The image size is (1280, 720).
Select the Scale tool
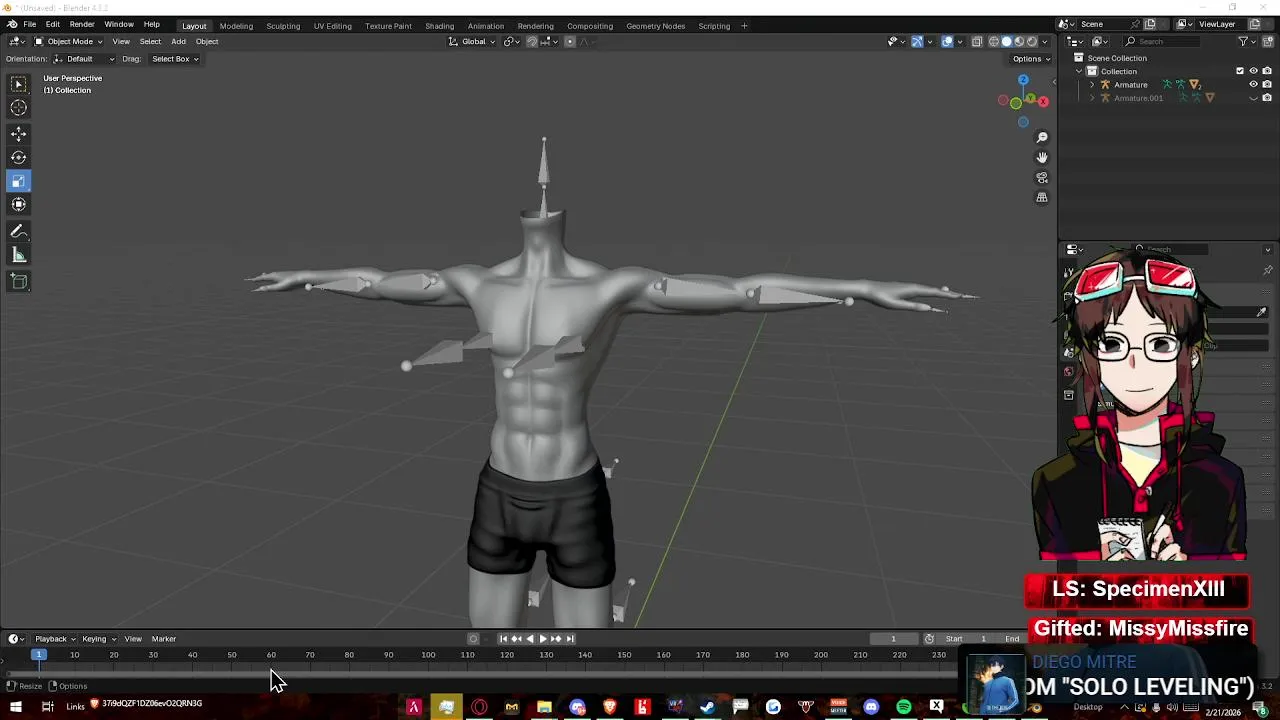coord(19,181)
